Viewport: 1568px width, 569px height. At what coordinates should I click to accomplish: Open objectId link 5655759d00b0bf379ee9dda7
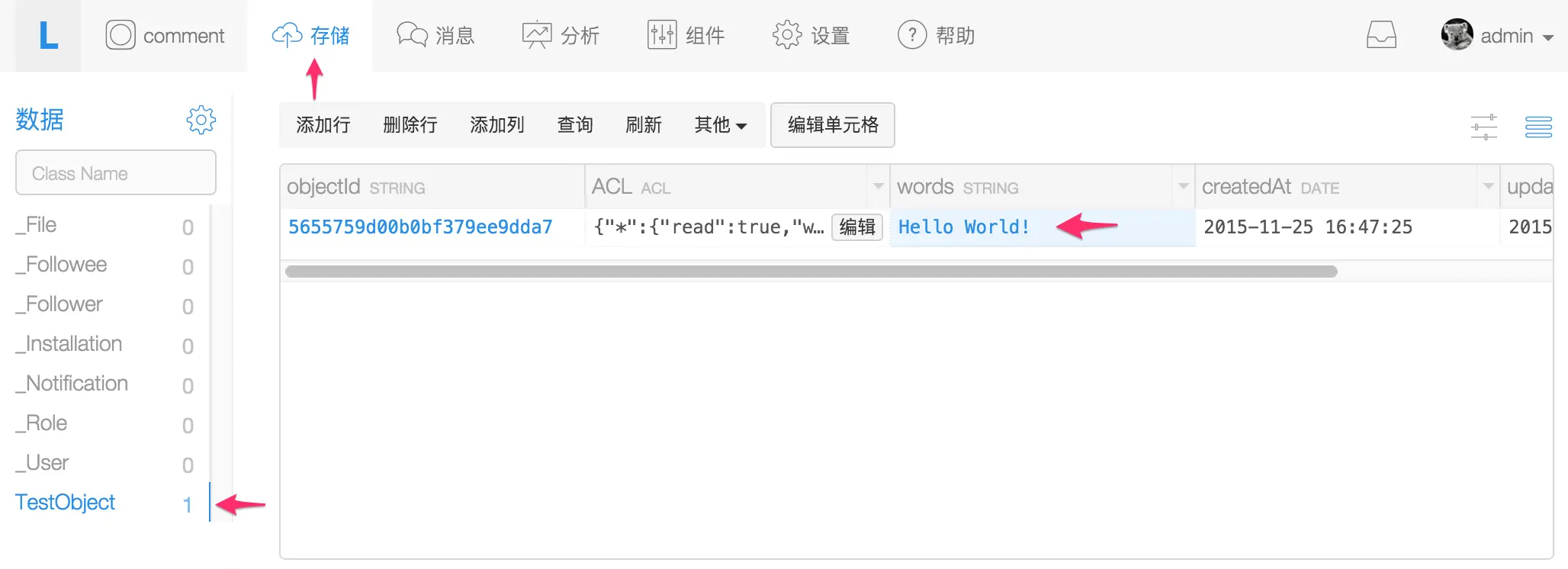420,227
